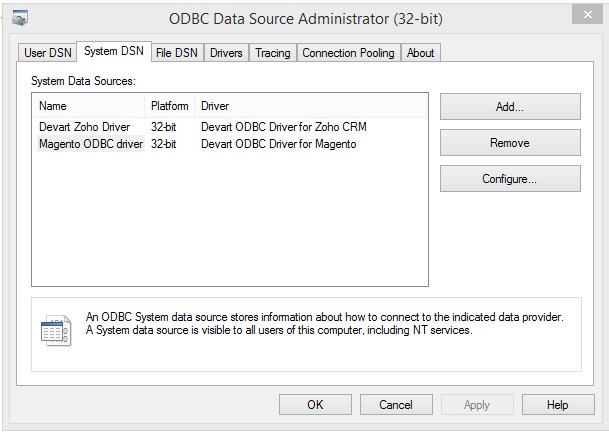
Task: Select the System DSN tab
Action: (114, 52)
